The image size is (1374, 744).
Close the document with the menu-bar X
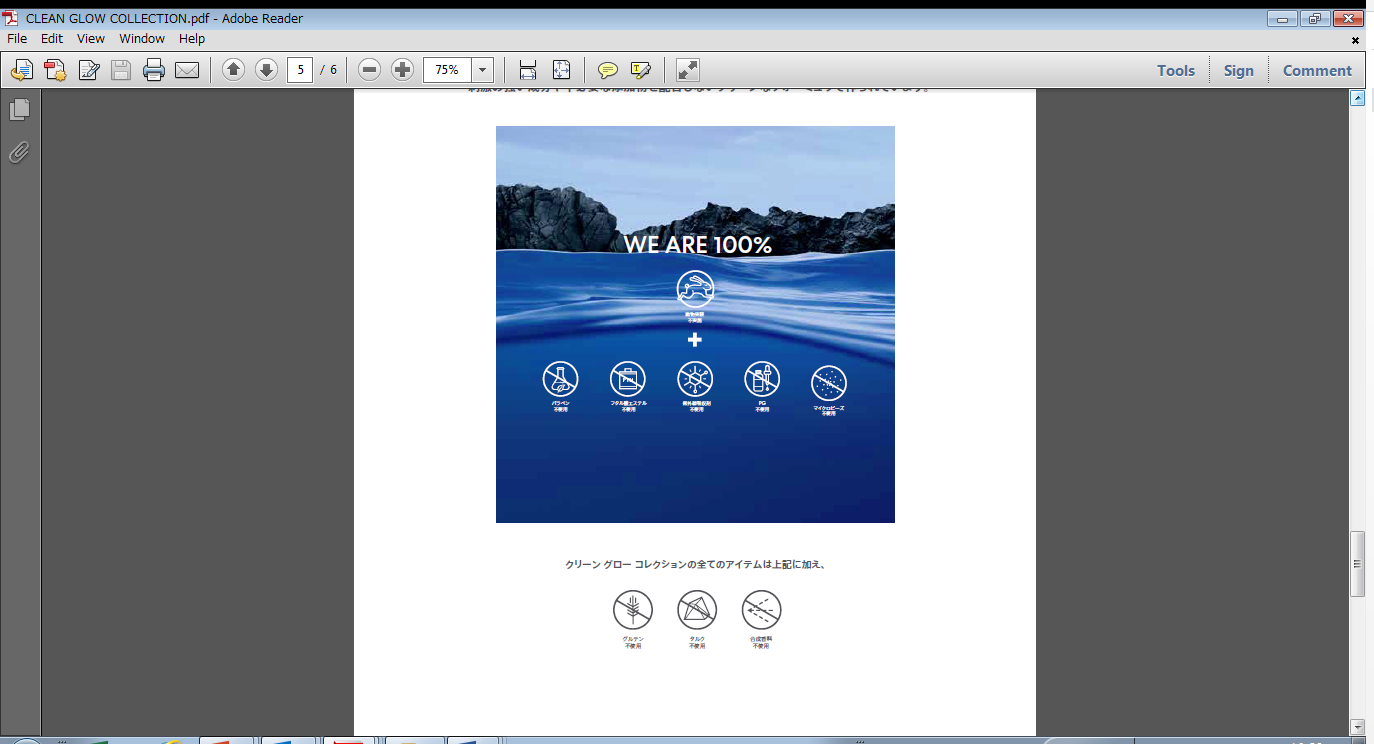[1356, 40]
